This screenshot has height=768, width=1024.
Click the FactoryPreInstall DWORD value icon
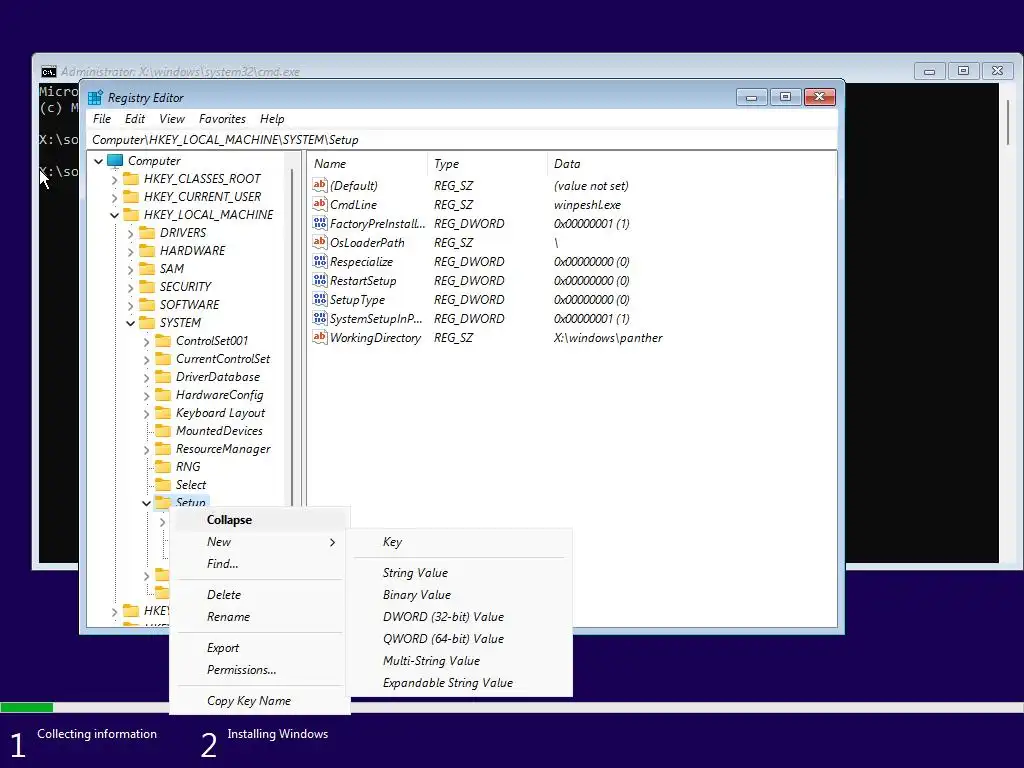point(319,223)
